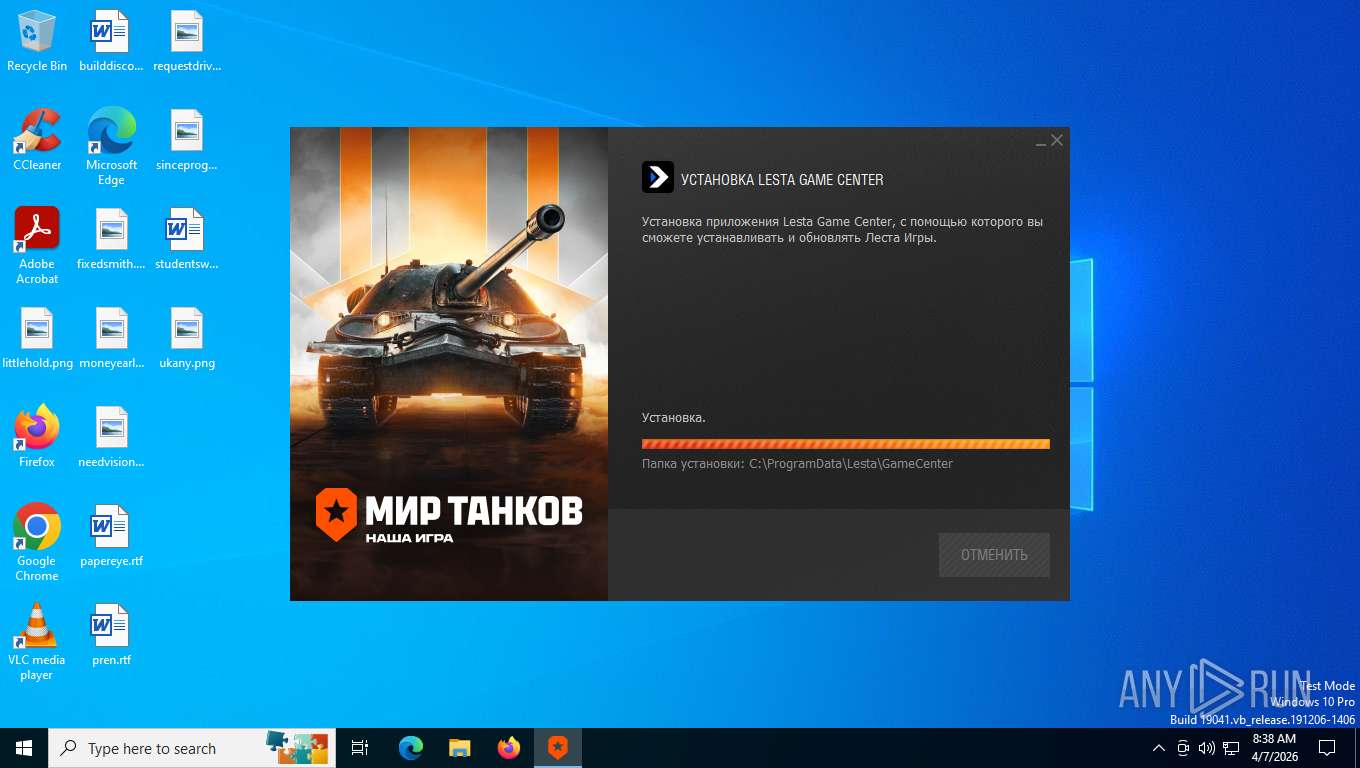Open the Windows Start menu
The height and width of the screenshot is (768, 1360).
pyautogui.click(x=24, y=748)
